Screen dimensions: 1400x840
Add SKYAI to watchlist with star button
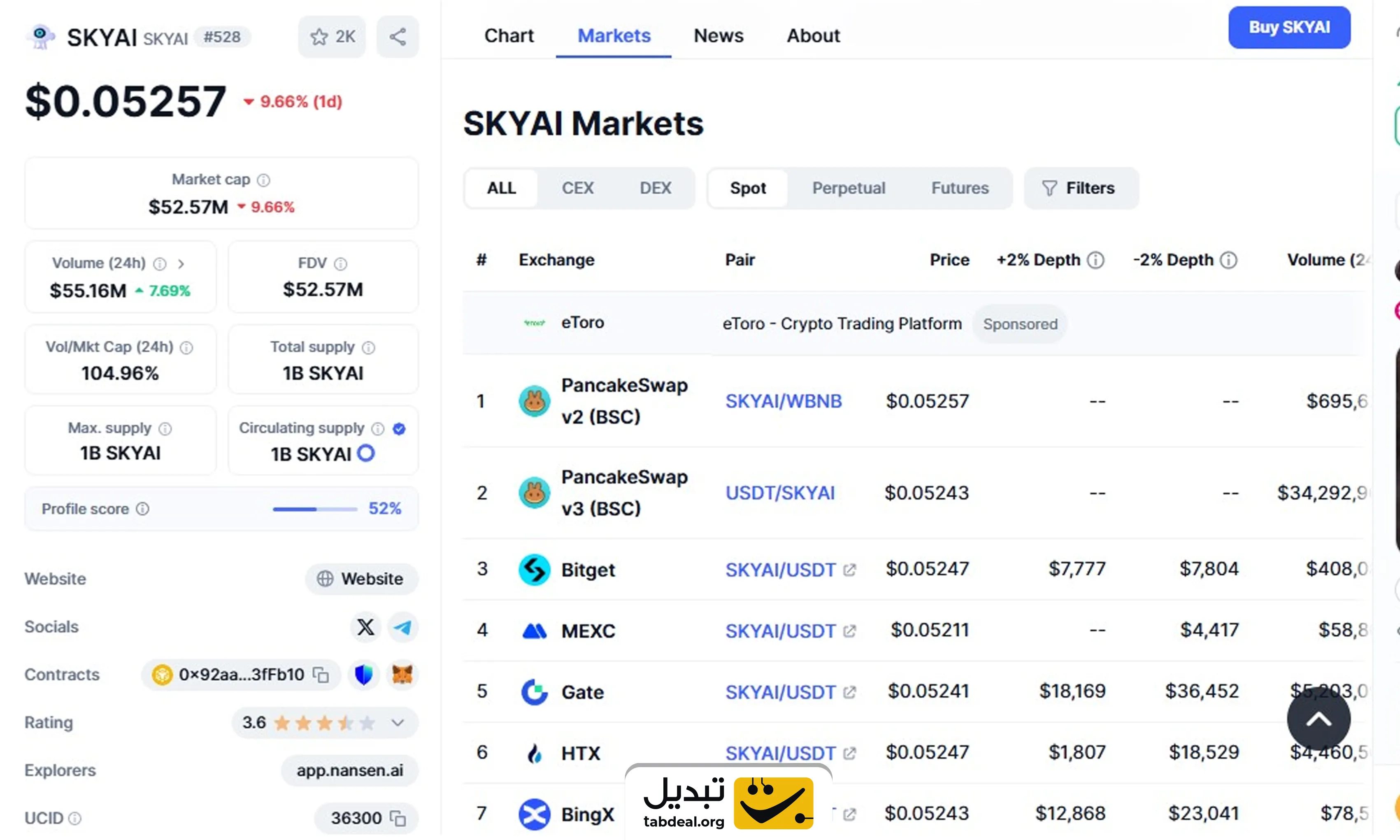(x=332, y=37)
